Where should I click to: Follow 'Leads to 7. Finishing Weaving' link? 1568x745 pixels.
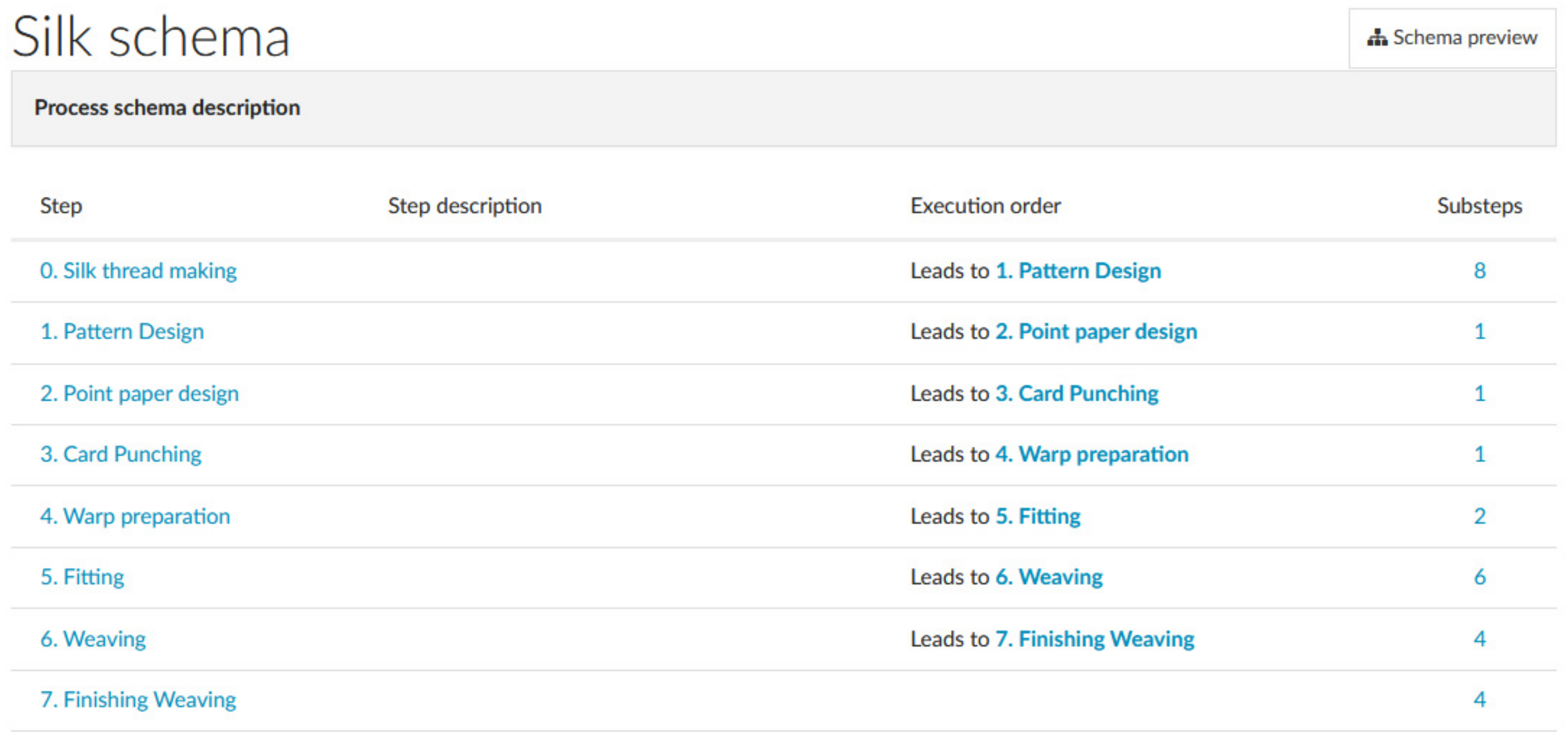[1094, 639]
